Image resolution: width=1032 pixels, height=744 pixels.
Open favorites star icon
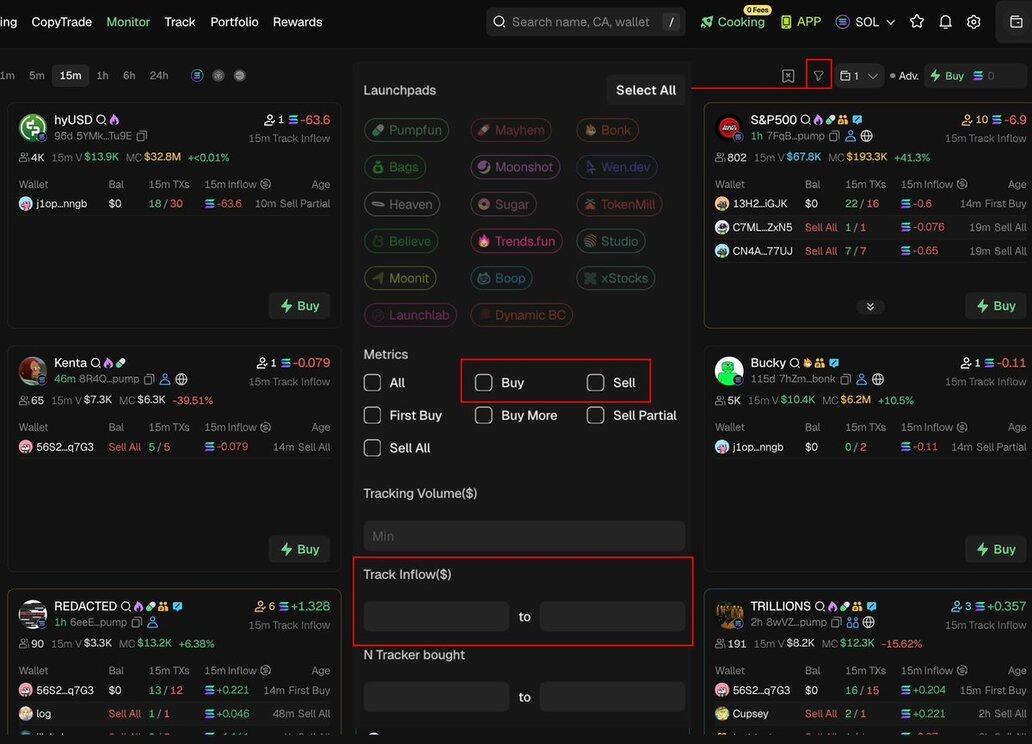click(x=916, y=22)
